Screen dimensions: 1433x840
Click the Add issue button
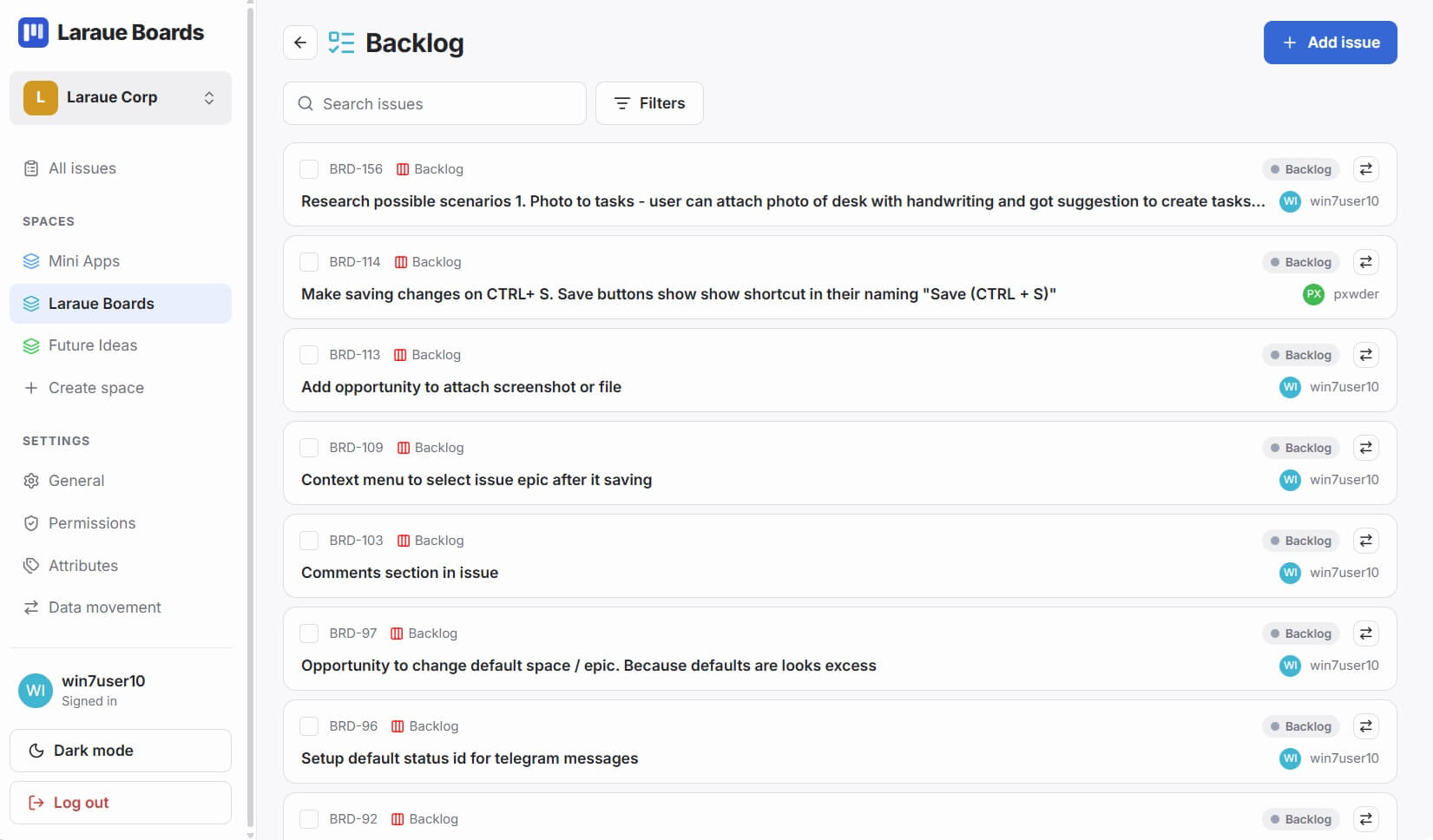coord(1330,43)
